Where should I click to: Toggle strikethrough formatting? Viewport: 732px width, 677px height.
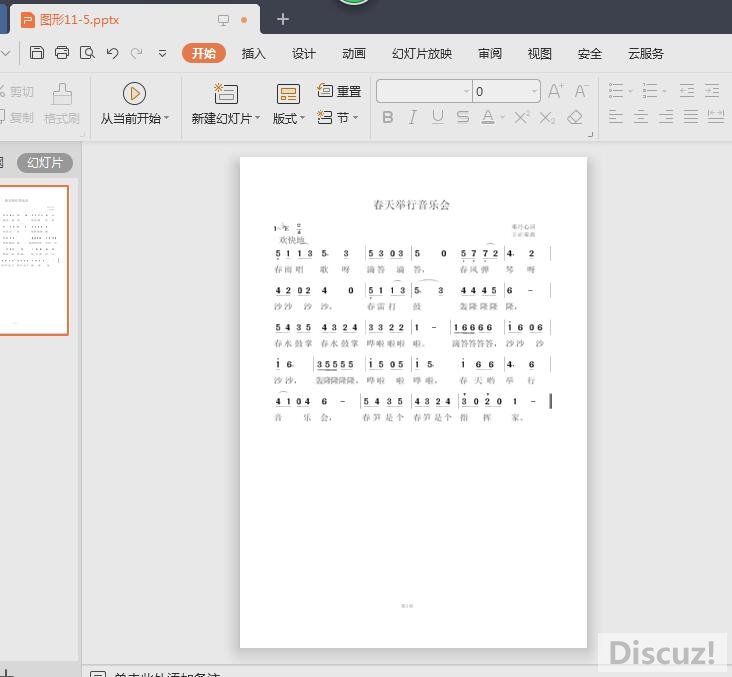(463, 117)
